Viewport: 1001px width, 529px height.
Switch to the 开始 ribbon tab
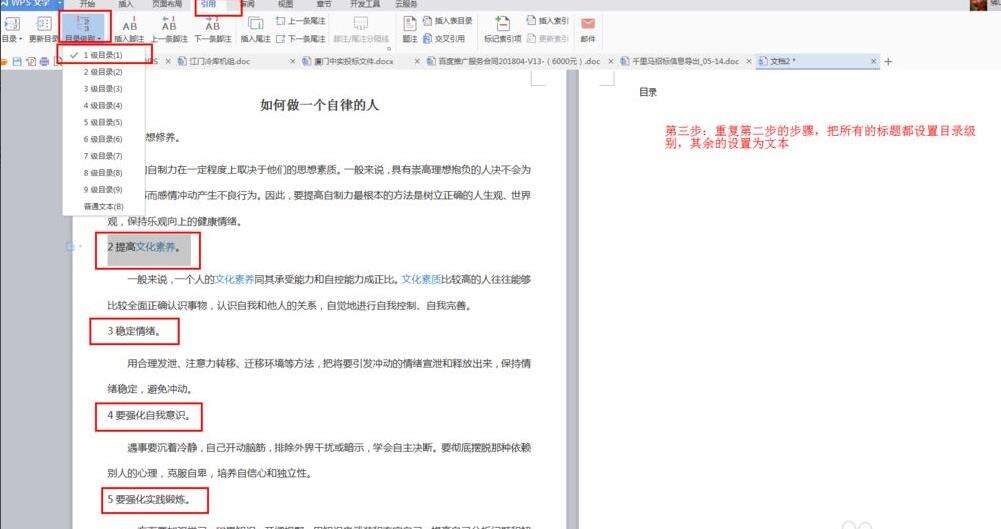pos(87,4)
